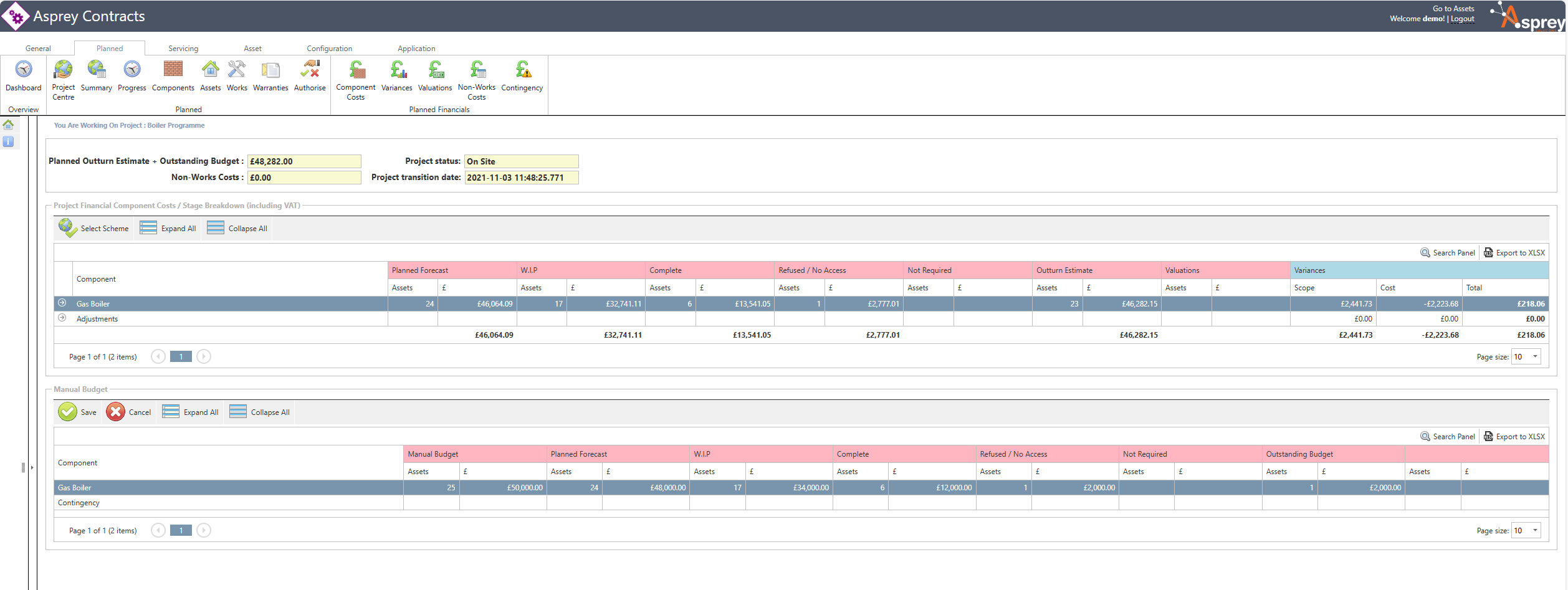Export Manual Budget grid to XLSX

pyautogui.click(x=1514, y=437)
